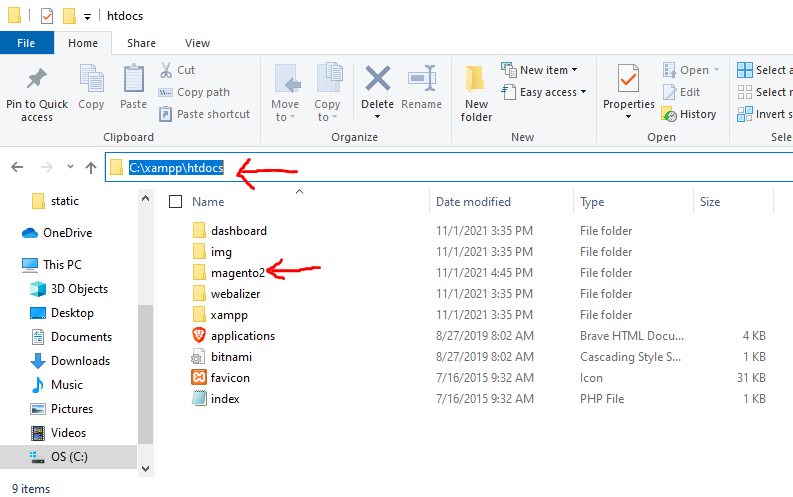Select the bitnami stylesheet file
Image resolution: width=793 pixels, height=497 pixels.
[x=222, y=356]
